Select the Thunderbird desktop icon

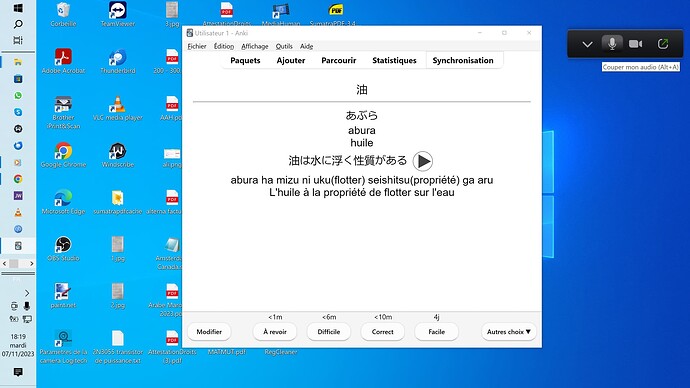coord(117,62)
